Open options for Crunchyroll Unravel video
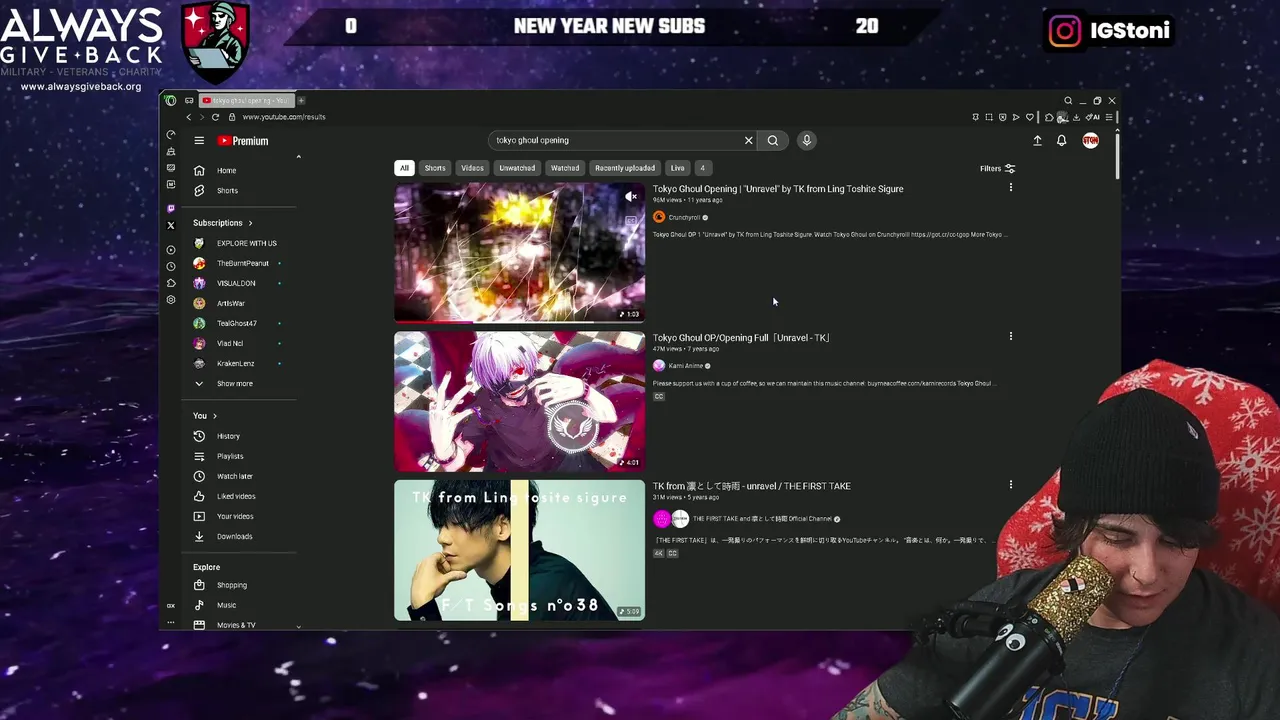The width and height of the screenshot is (1280, 720). pyautogui.click(x=1010, y=188)
